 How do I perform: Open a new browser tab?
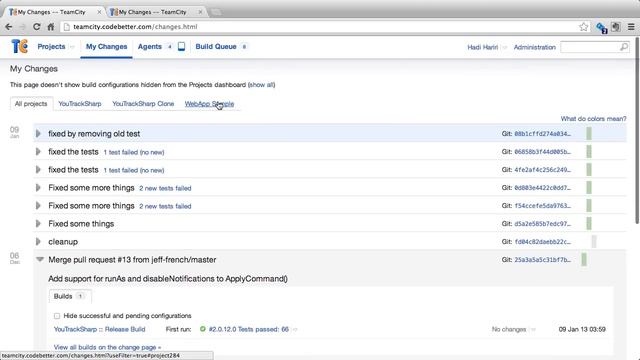click(216, 12)
